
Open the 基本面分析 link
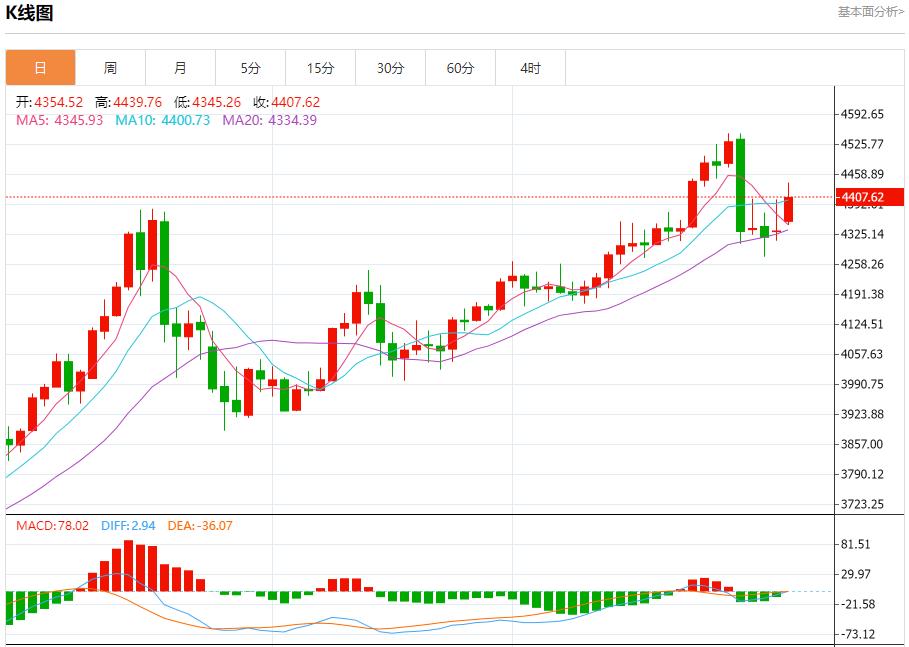coord(870,12)
